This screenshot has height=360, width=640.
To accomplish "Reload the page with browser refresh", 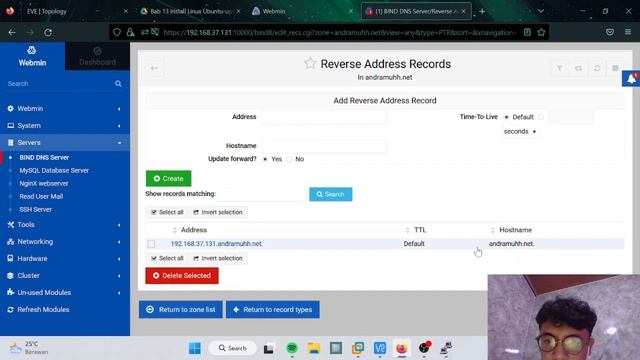I will pos(48,32).
